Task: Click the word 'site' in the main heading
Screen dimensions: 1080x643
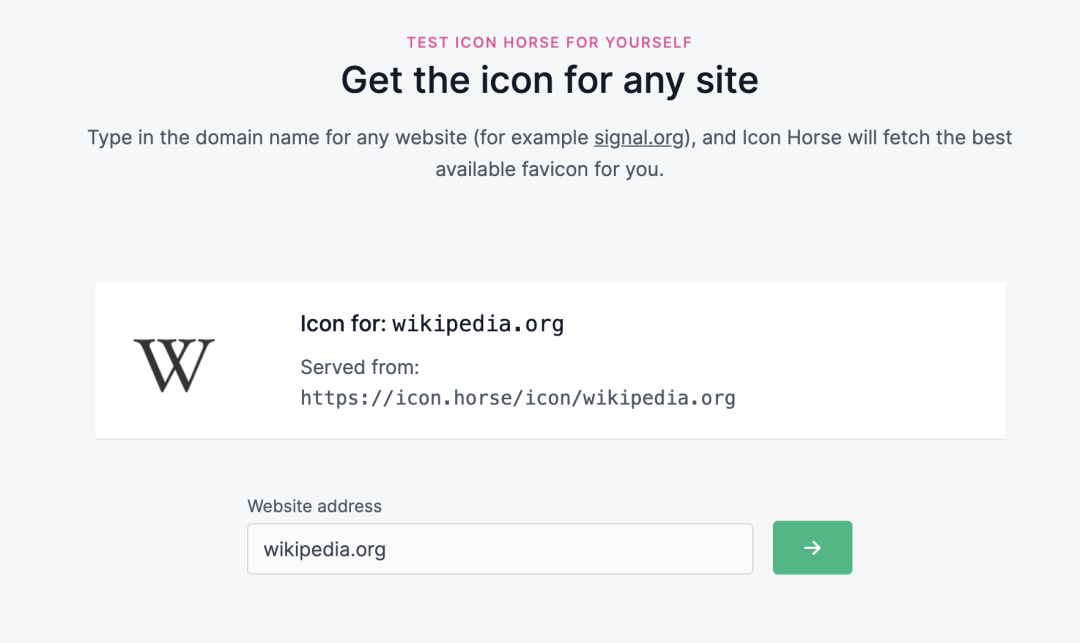Action: point(727,80)
